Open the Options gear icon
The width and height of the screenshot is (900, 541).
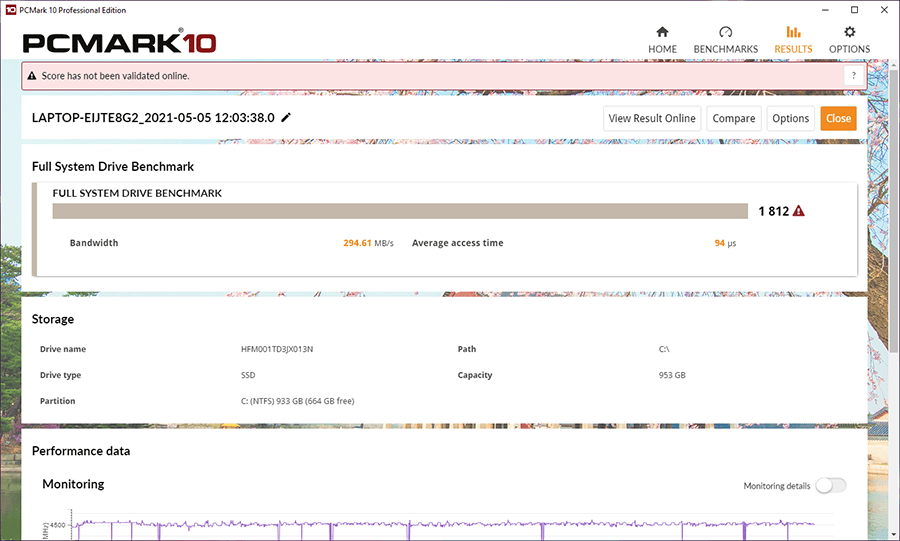(x=849, y=32)
